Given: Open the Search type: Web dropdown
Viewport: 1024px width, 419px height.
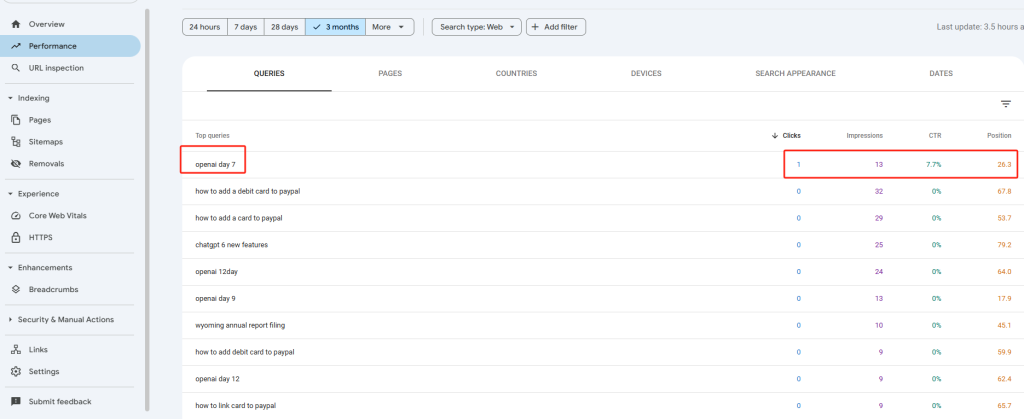Looking at the screenshot, I should pos(476,27).
